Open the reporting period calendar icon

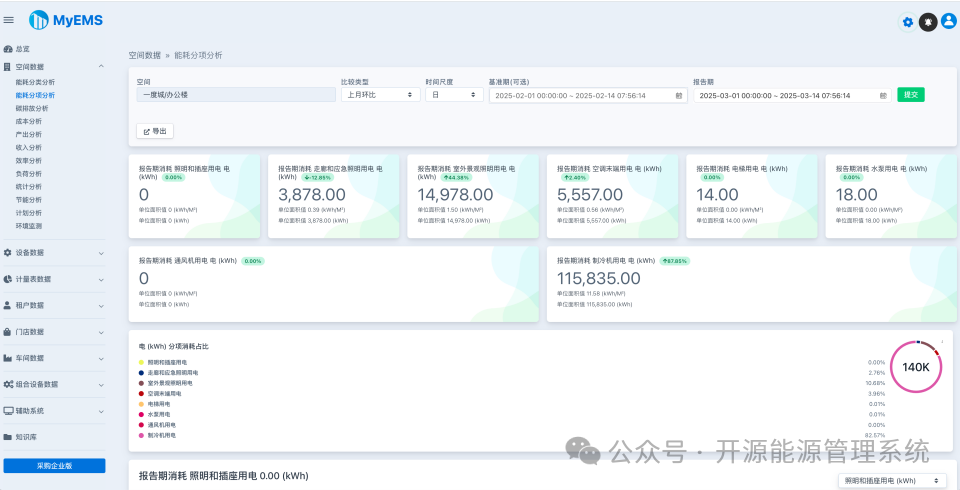click(x=883, y=96)
